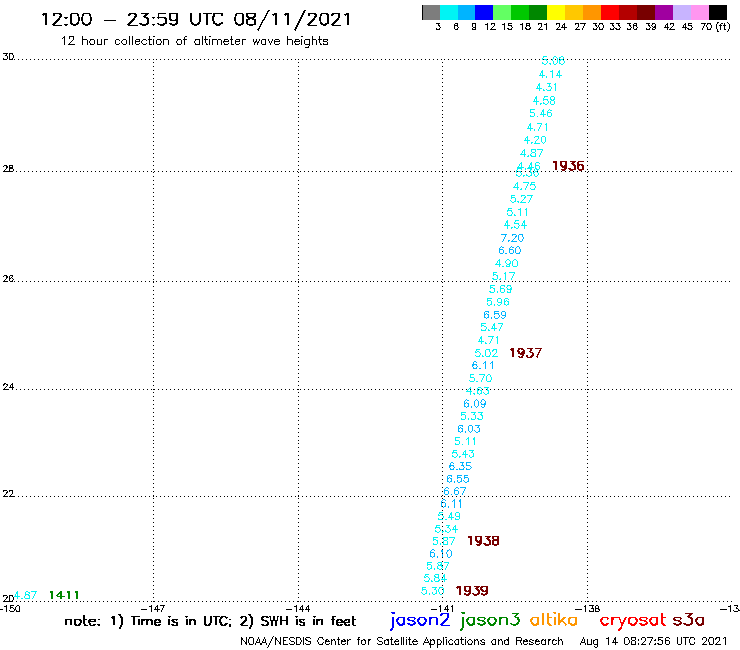Image resolution: width=740 pixels, height=650 pixels.
Task: Click the -147 longitude axis label
Action: click(153, 608)
